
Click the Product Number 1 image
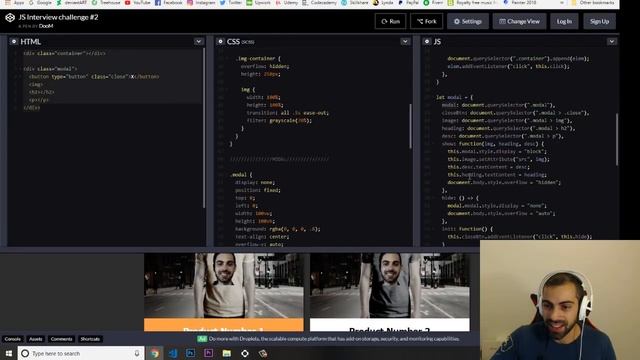[224, 285]
